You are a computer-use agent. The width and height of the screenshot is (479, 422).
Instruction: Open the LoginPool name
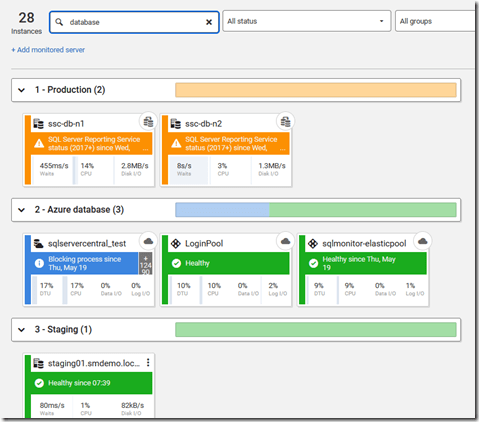(x=204, y=244)
